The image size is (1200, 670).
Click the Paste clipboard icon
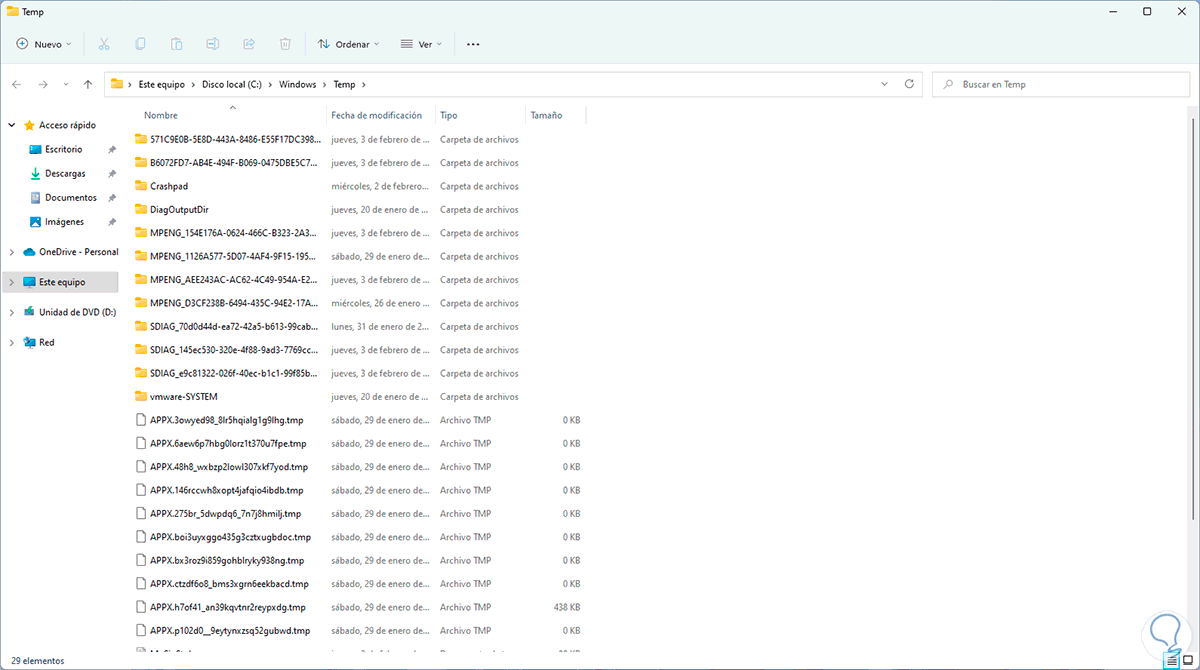176,44
